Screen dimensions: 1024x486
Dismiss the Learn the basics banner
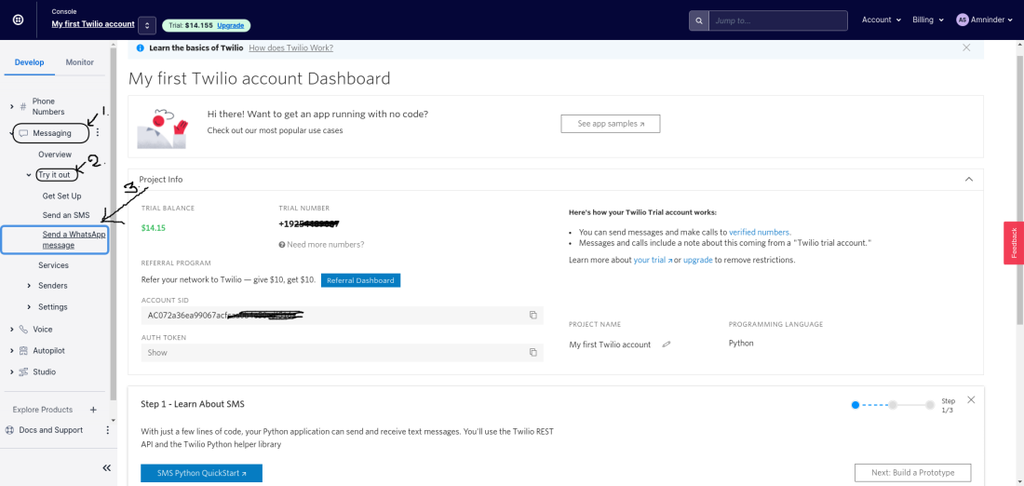[966, 48]
